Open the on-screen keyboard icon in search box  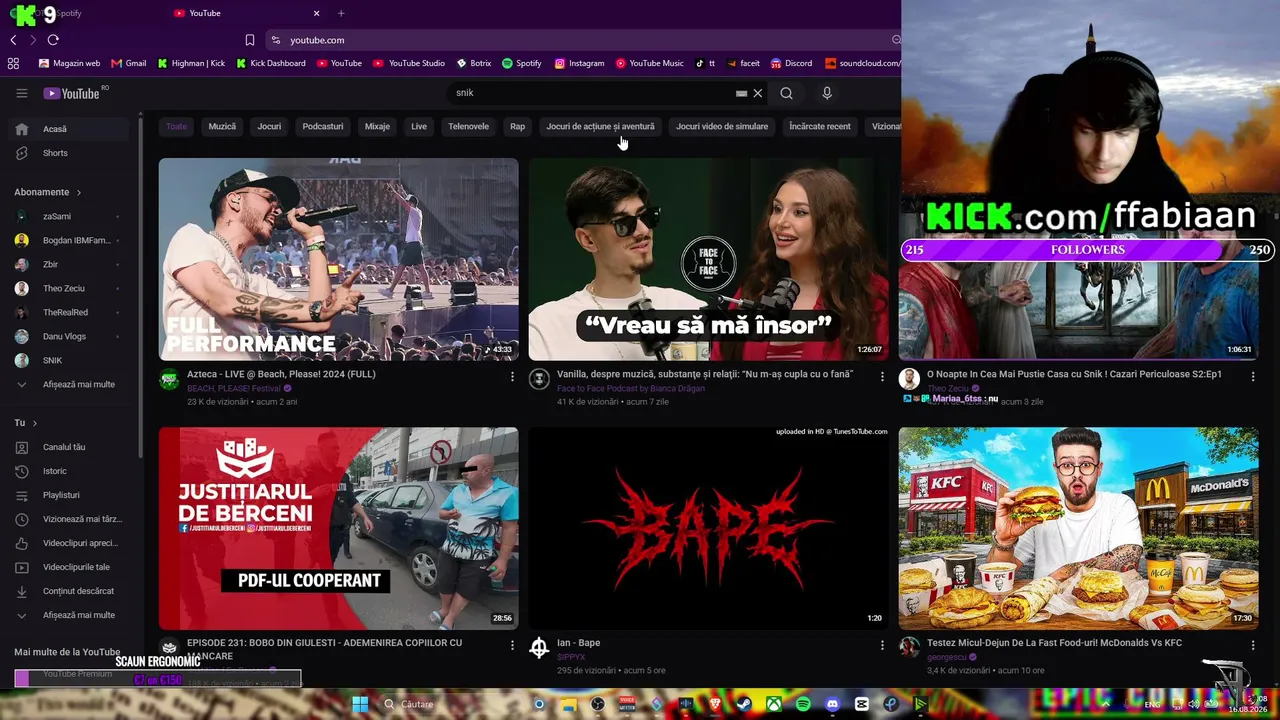[741, 93]
